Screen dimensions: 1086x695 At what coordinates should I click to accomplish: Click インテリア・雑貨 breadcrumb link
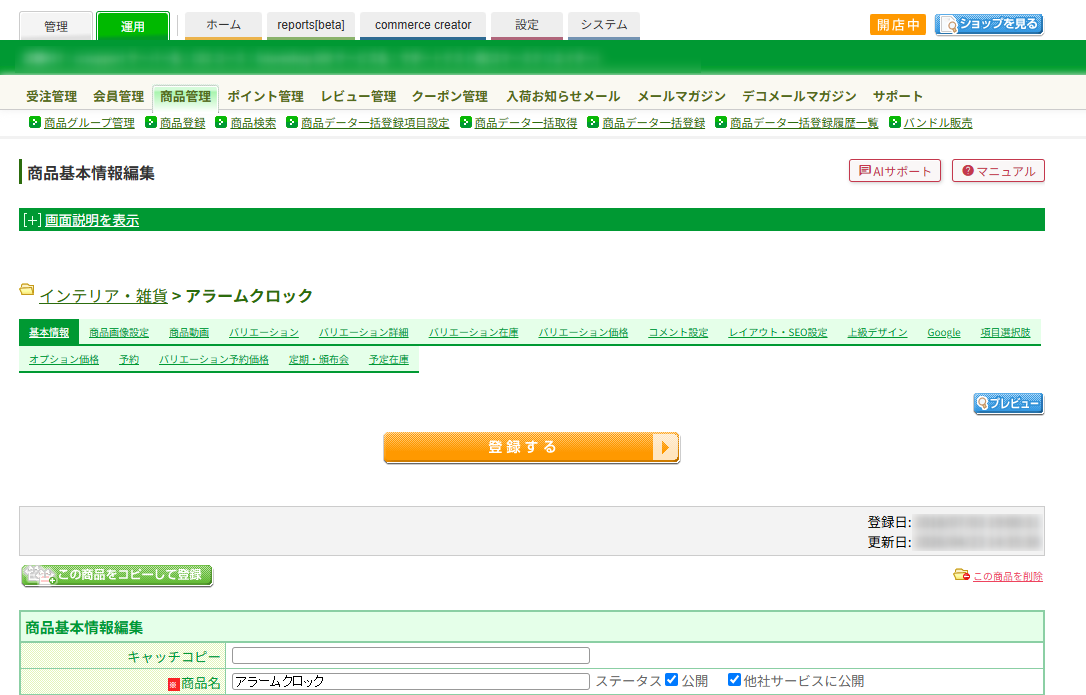click(103, 296)
